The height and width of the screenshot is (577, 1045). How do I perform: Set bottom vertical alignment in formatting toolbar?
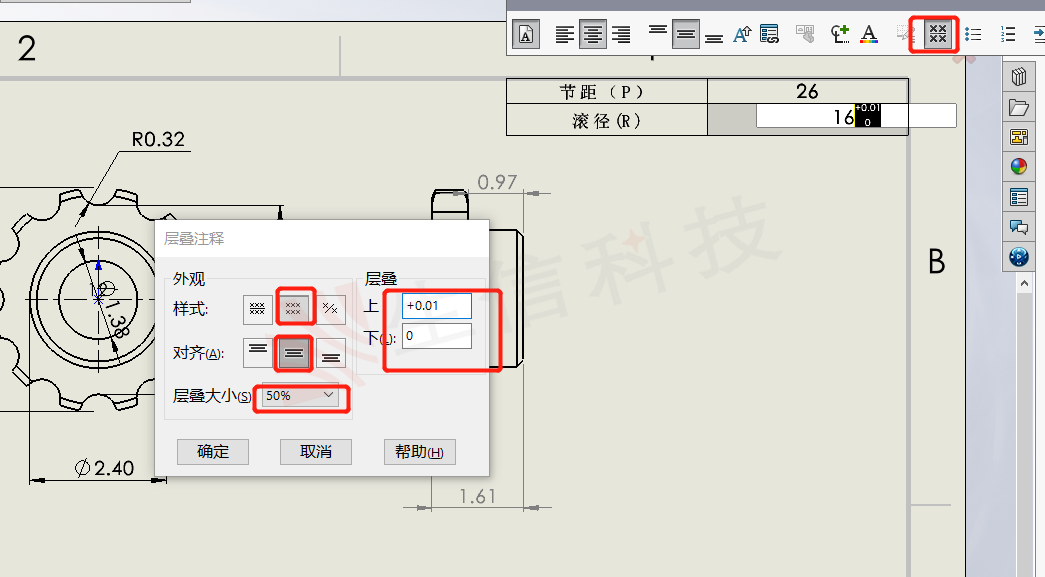coord(714,38)
